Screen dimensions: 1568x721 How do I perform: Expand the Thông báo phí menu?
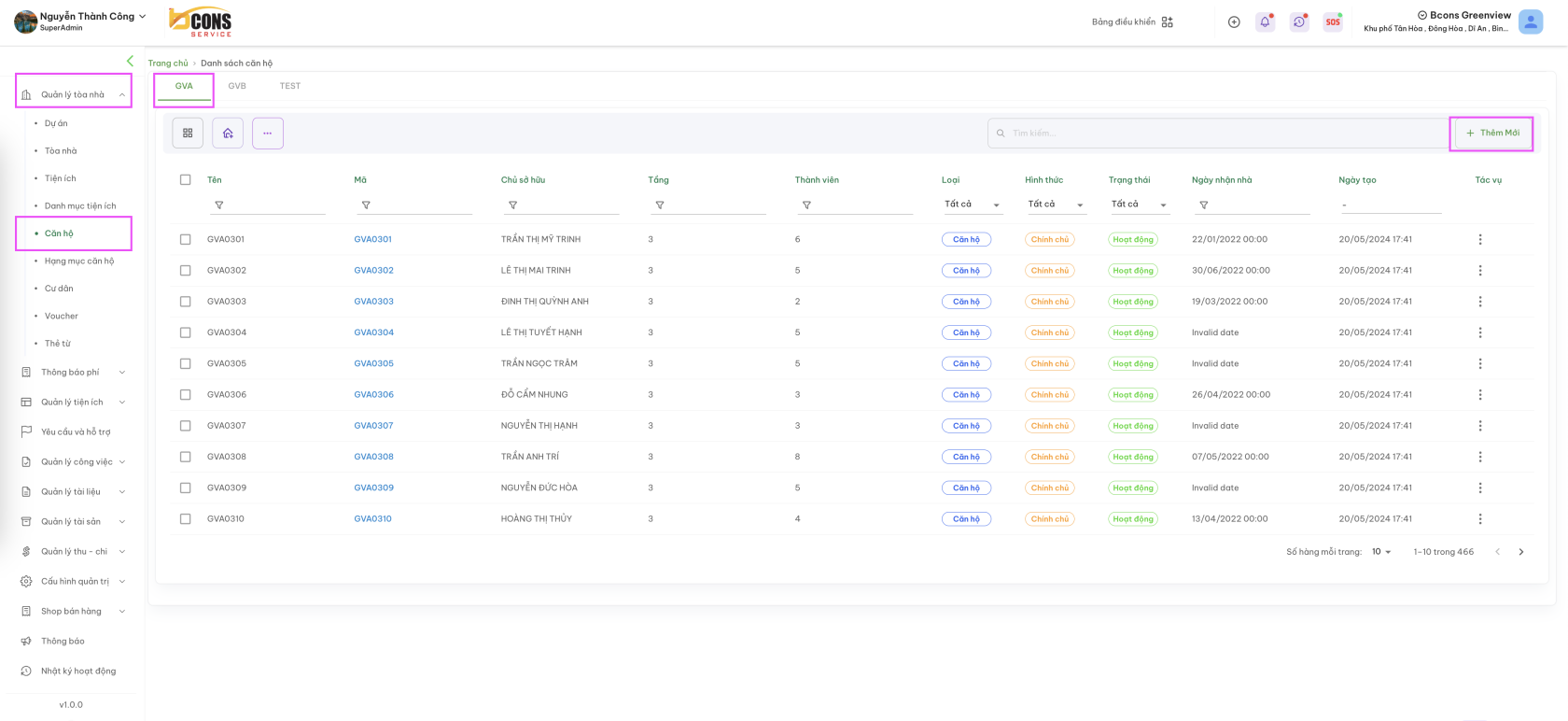tap(74, 372)
